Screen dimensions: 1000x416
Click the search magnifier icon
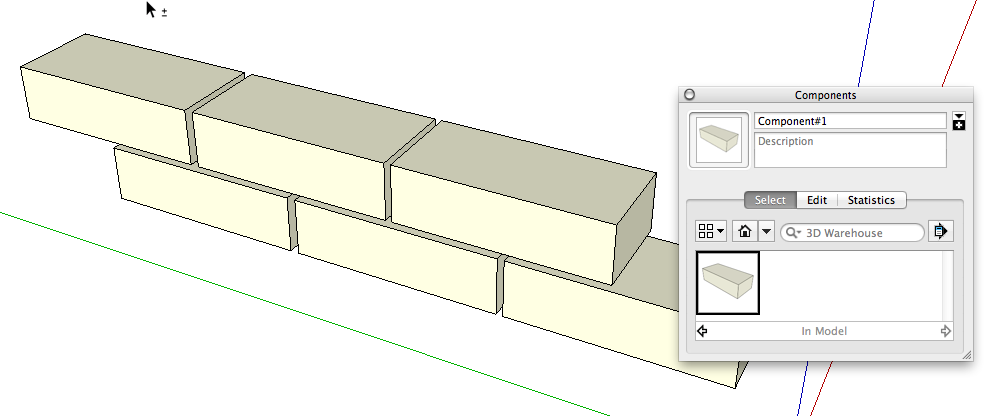[x=791, y=232]
